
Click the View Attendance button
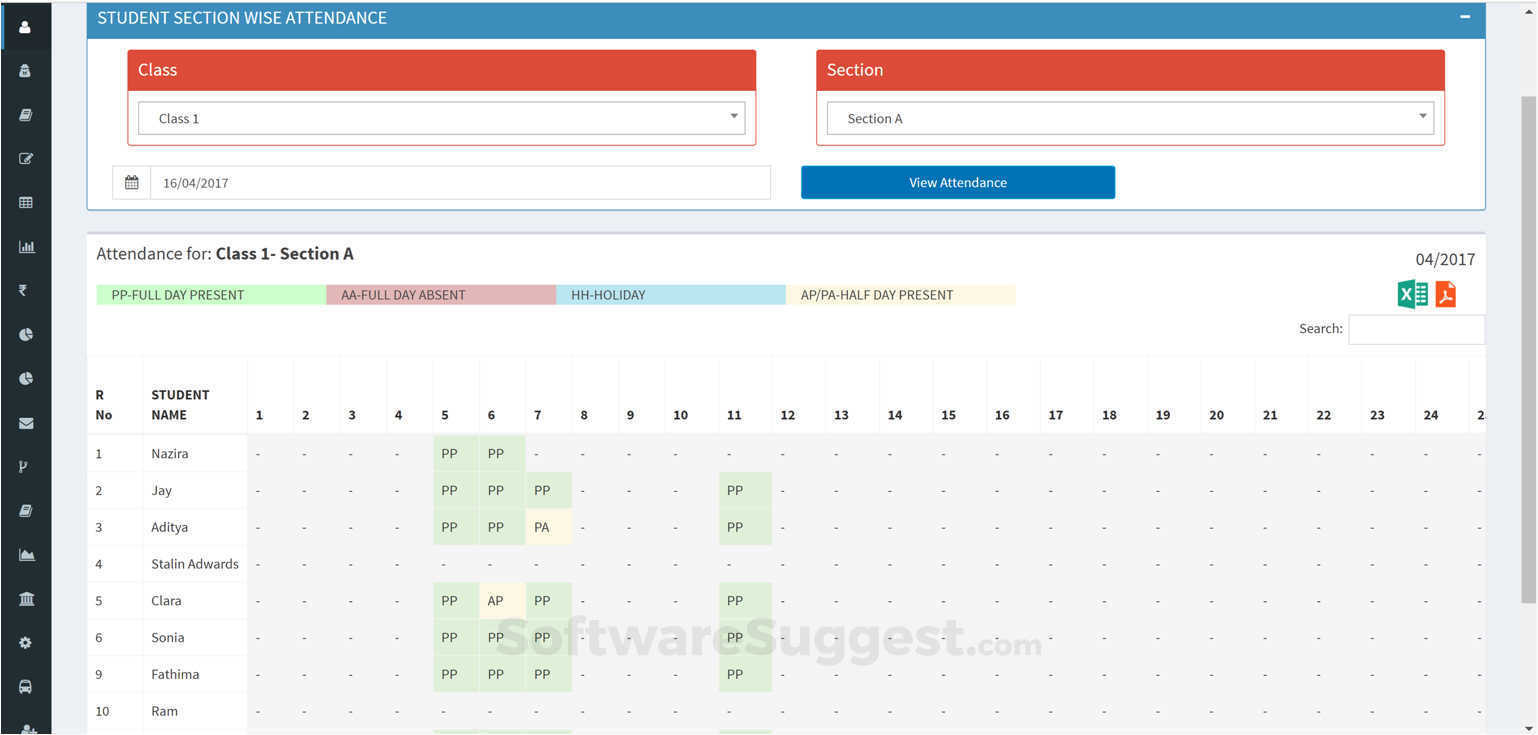point(958,182)
